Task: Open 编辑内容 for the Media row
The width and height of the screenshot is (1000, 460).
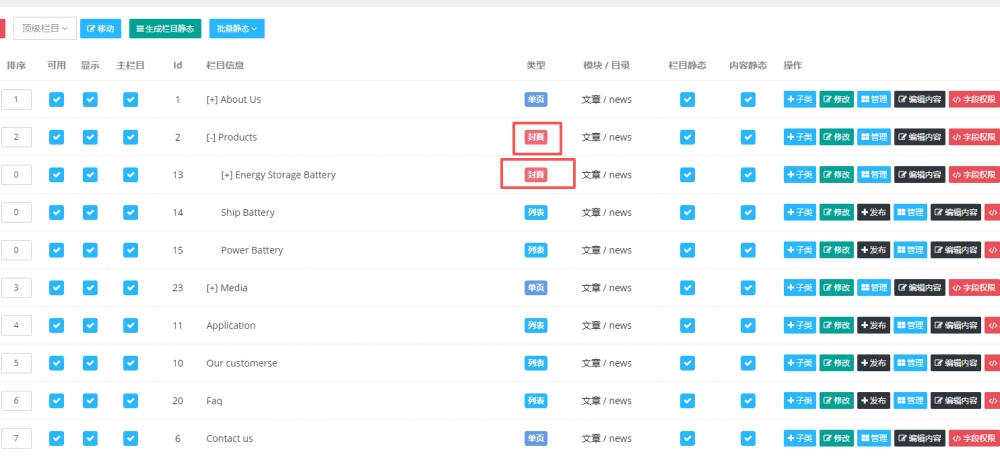Action: [920, 288]
